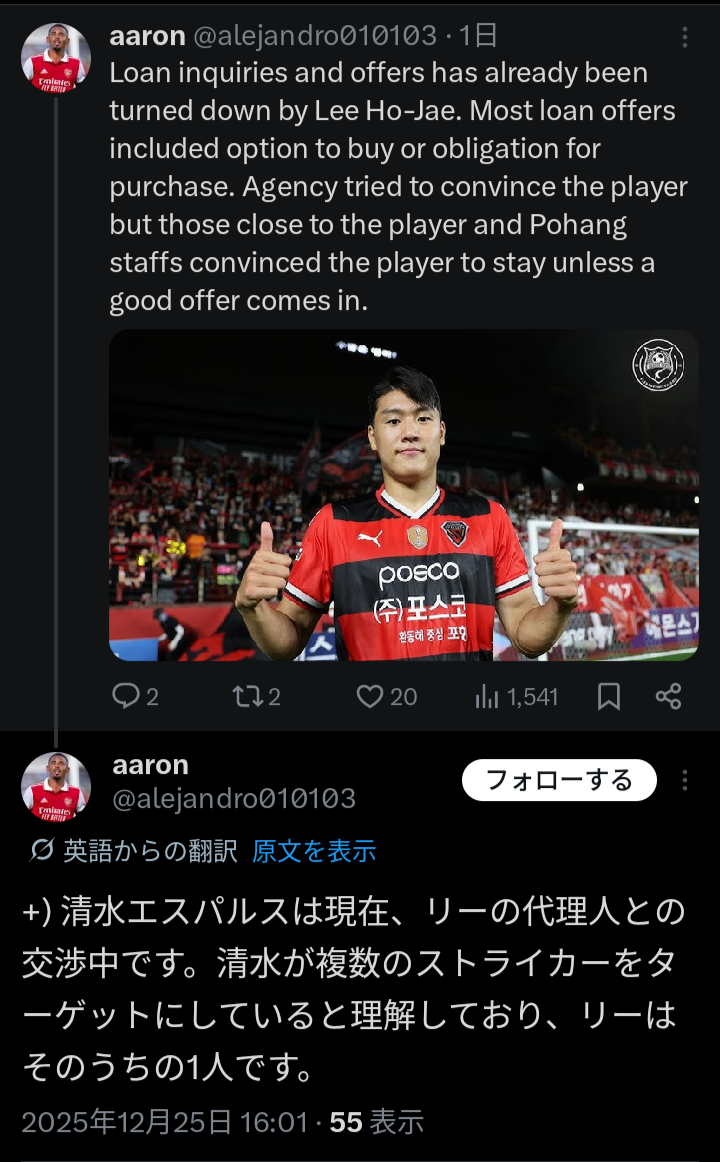
Task: Like the tweet with the heart icon
Action: click(x=387, y=697)
